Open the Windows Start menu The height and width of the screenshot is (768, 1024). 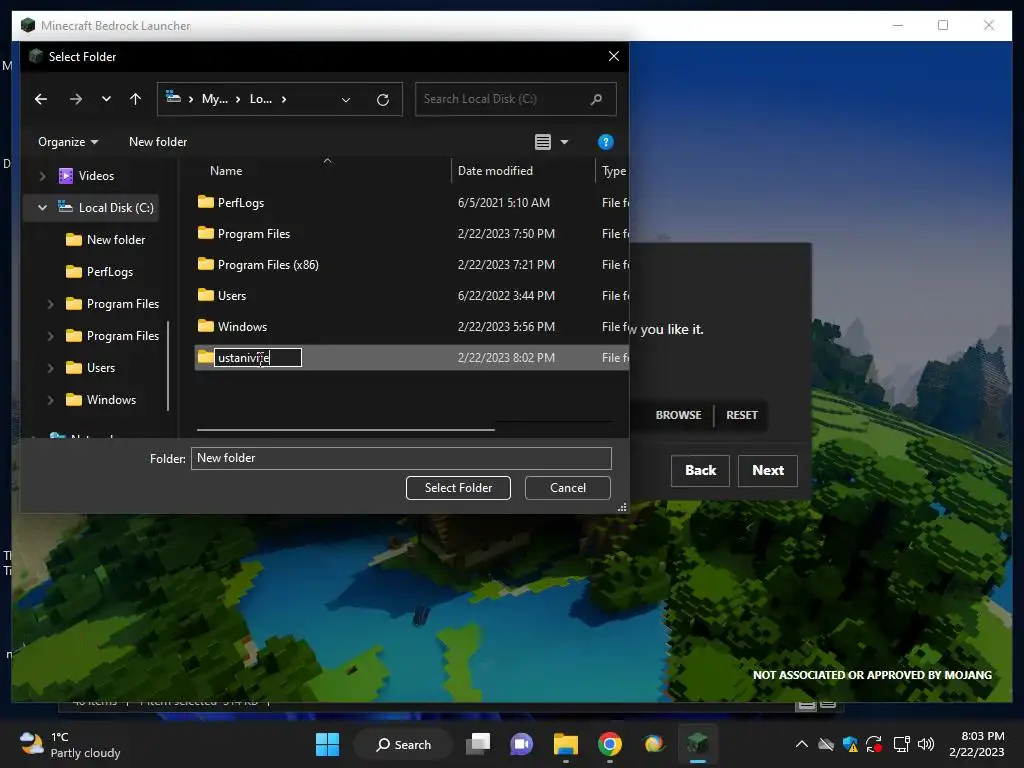[327, 744]
